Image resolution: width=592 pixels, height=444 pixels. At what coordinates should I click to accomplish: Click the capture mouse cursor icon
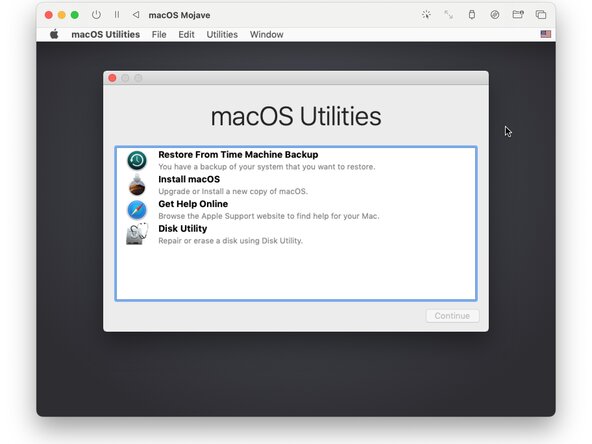pos(426,15)
